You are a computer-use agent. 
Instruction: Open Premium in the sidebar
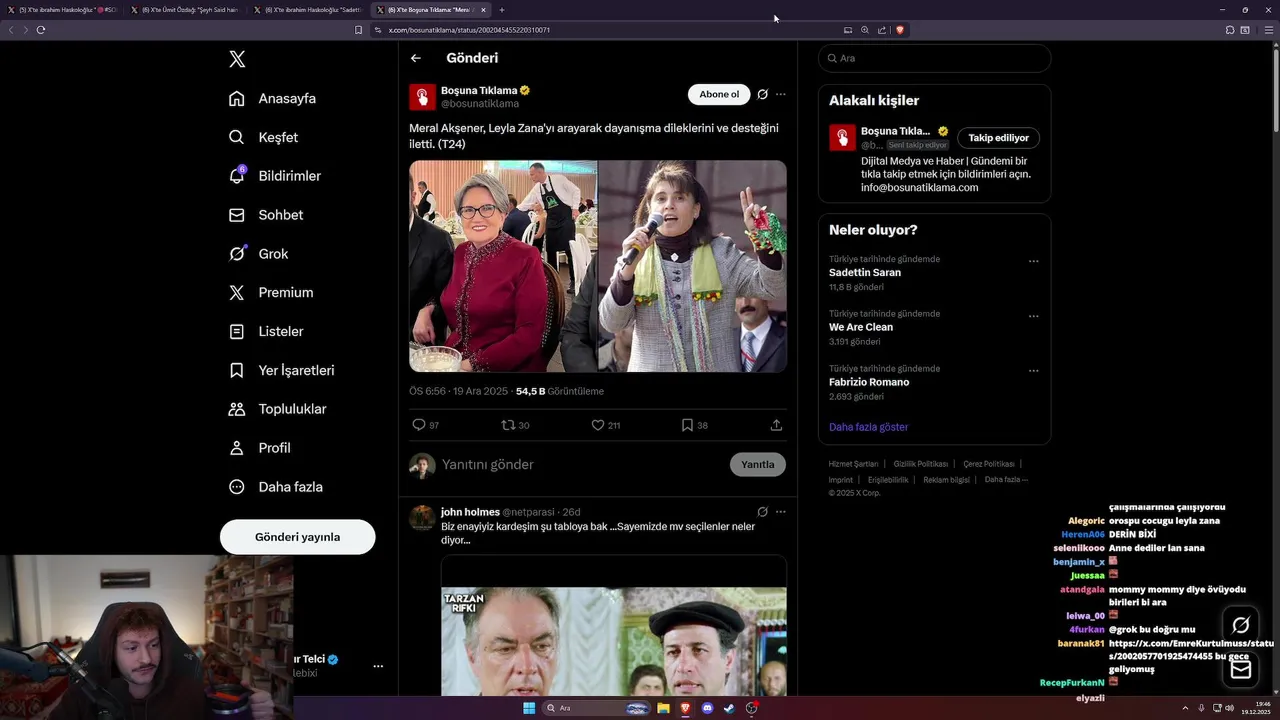click(270, 293)
